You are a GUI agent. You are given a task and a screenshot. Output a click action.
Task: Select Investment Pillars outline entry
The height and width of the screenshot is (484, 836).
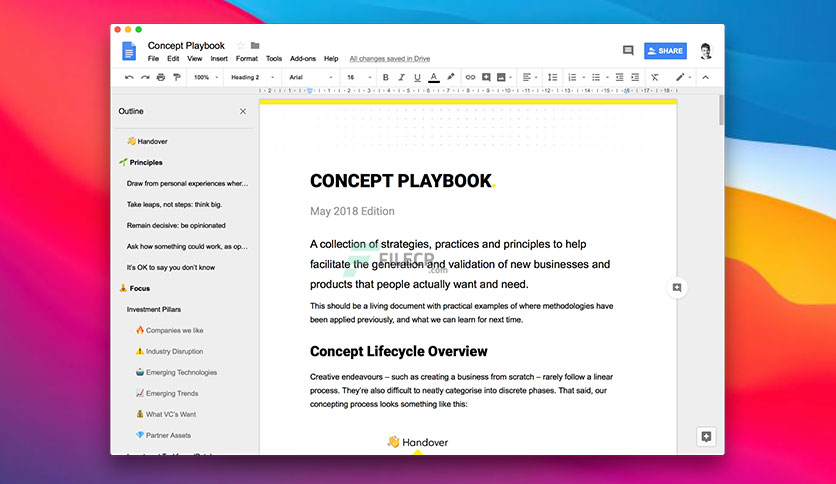pos(154,309)
